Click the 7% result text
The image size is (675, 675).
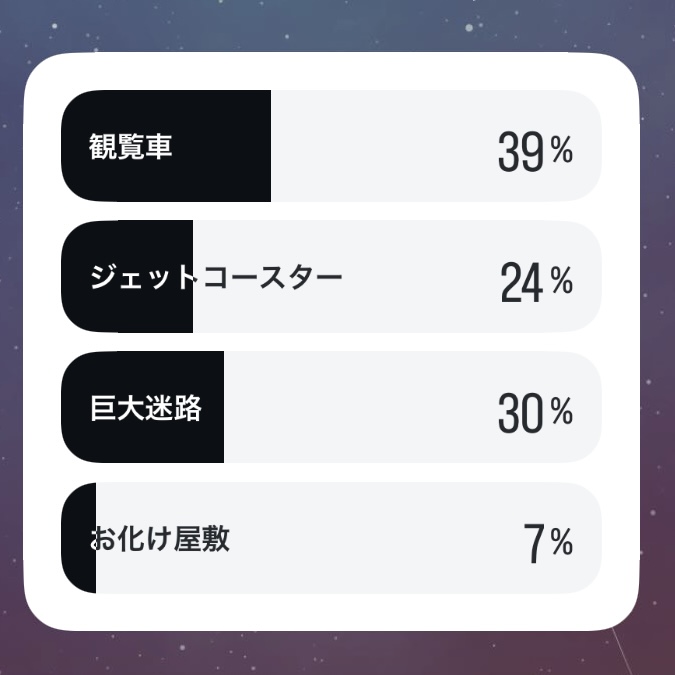548,543
